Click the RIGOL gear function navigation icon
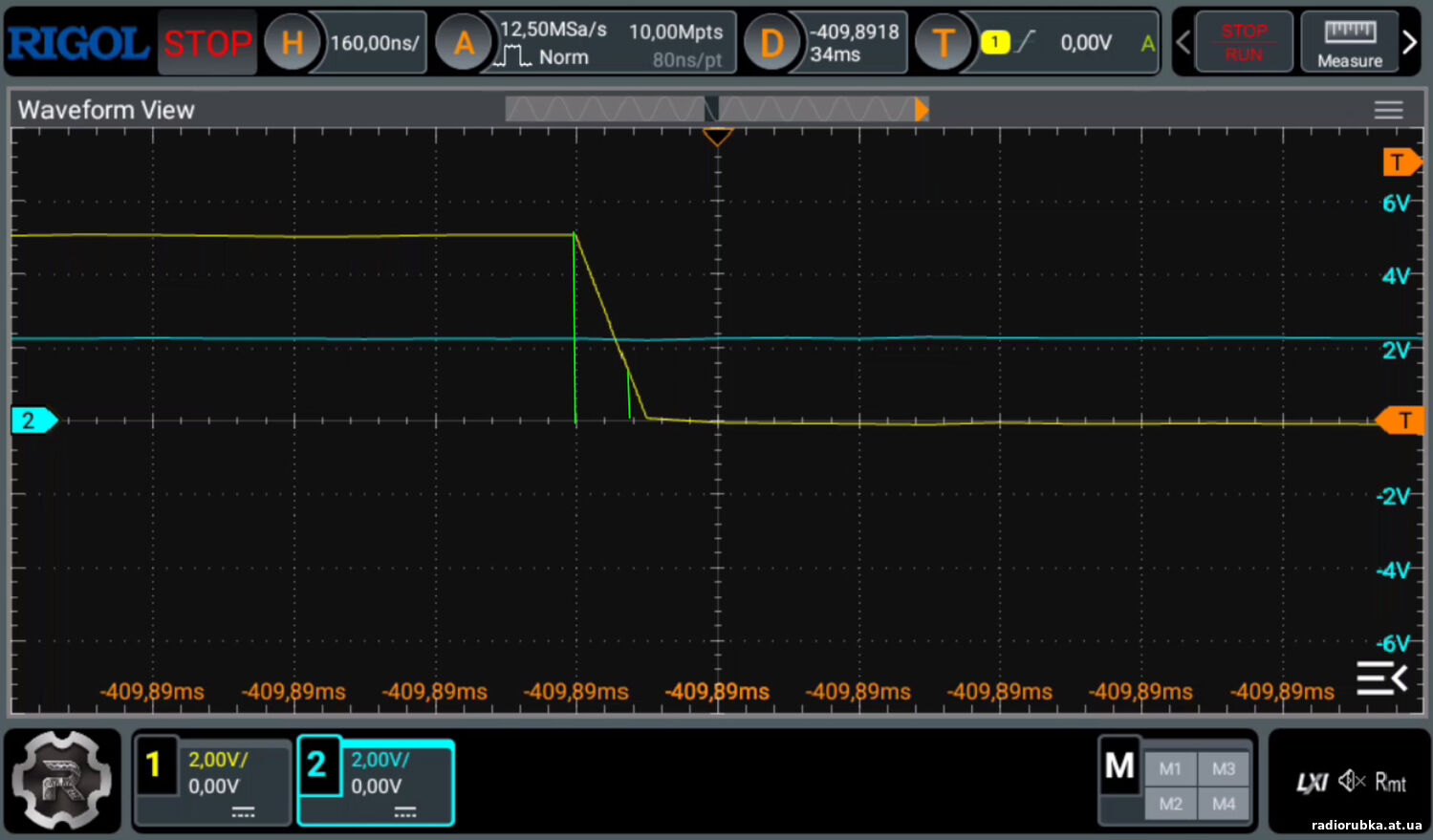1433x840 pixels. pos(61,780)
